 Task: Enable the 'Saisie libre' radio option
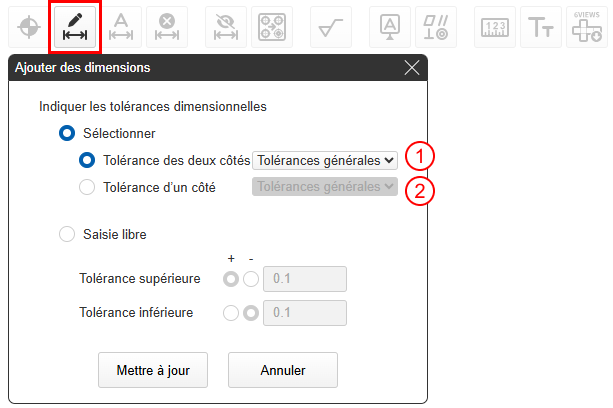[67, 234]
